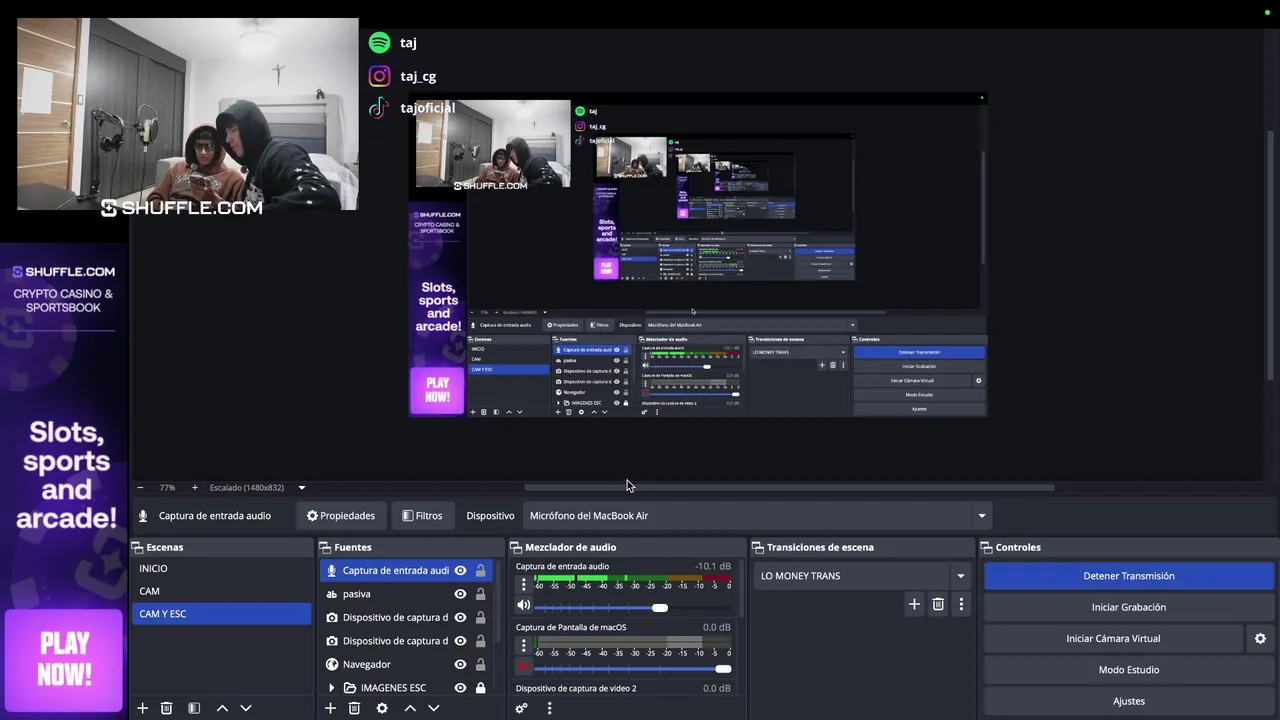This screenshot has width=1280, height=720.
Task: Open scene filters icon in Escenas toolbar
Action: (194, 708)
